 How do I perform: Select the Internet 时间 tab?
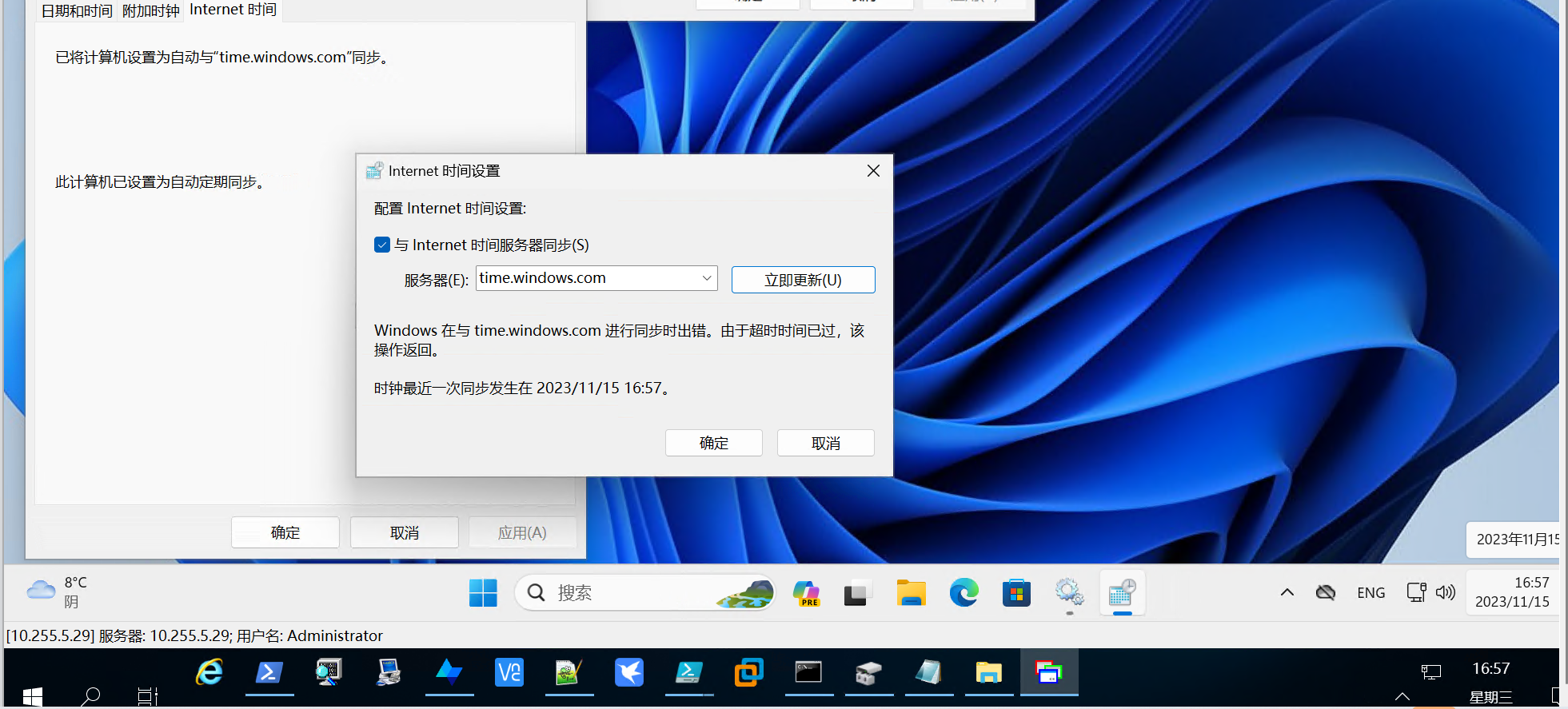coord(233,10)
